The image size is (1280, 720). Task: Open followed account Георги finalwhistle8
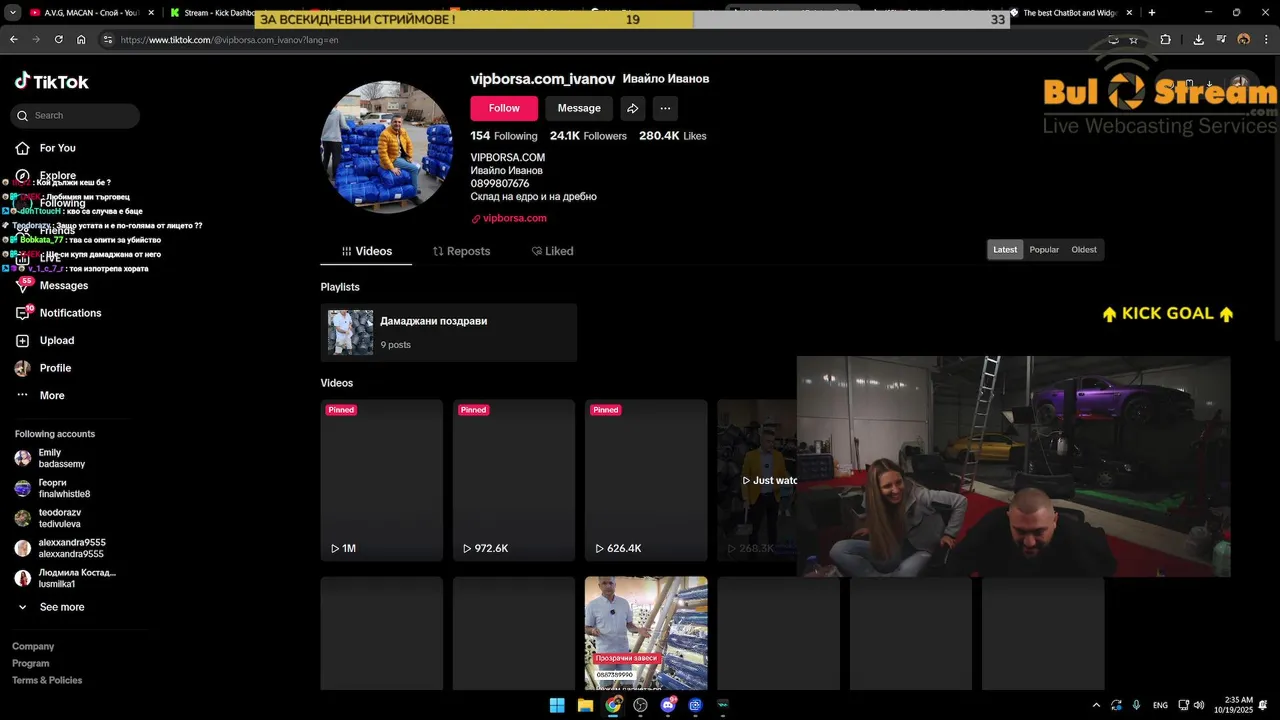pos(52,488)
